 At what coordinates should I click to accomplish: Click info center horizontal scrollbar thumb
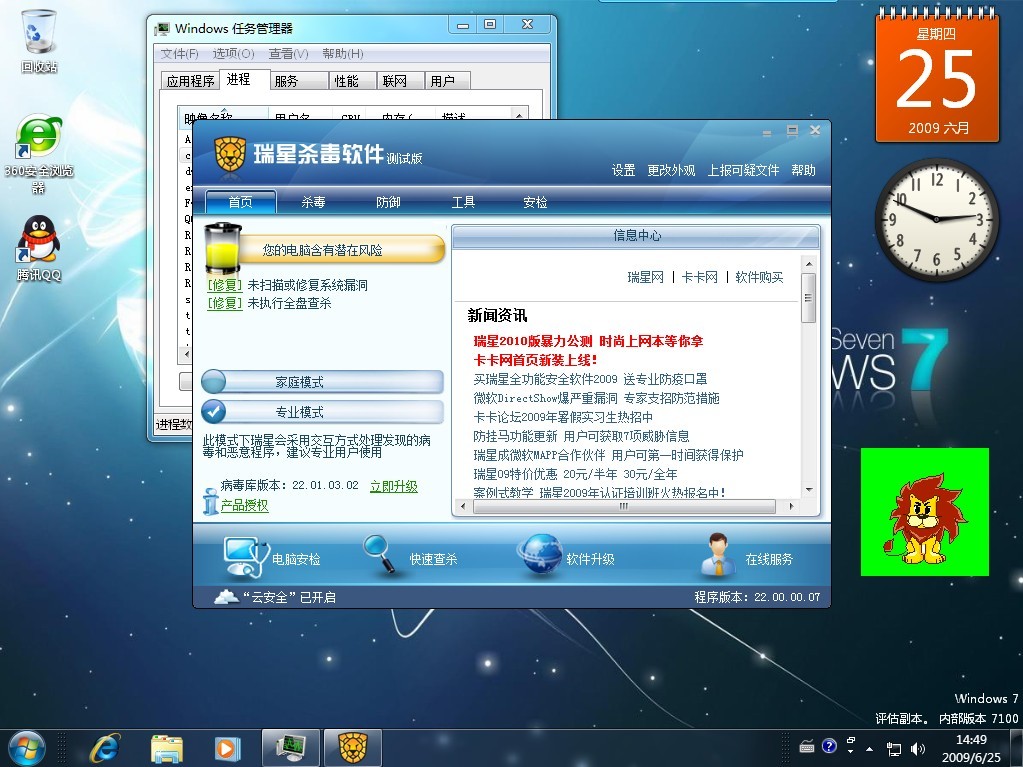point(624,506)
